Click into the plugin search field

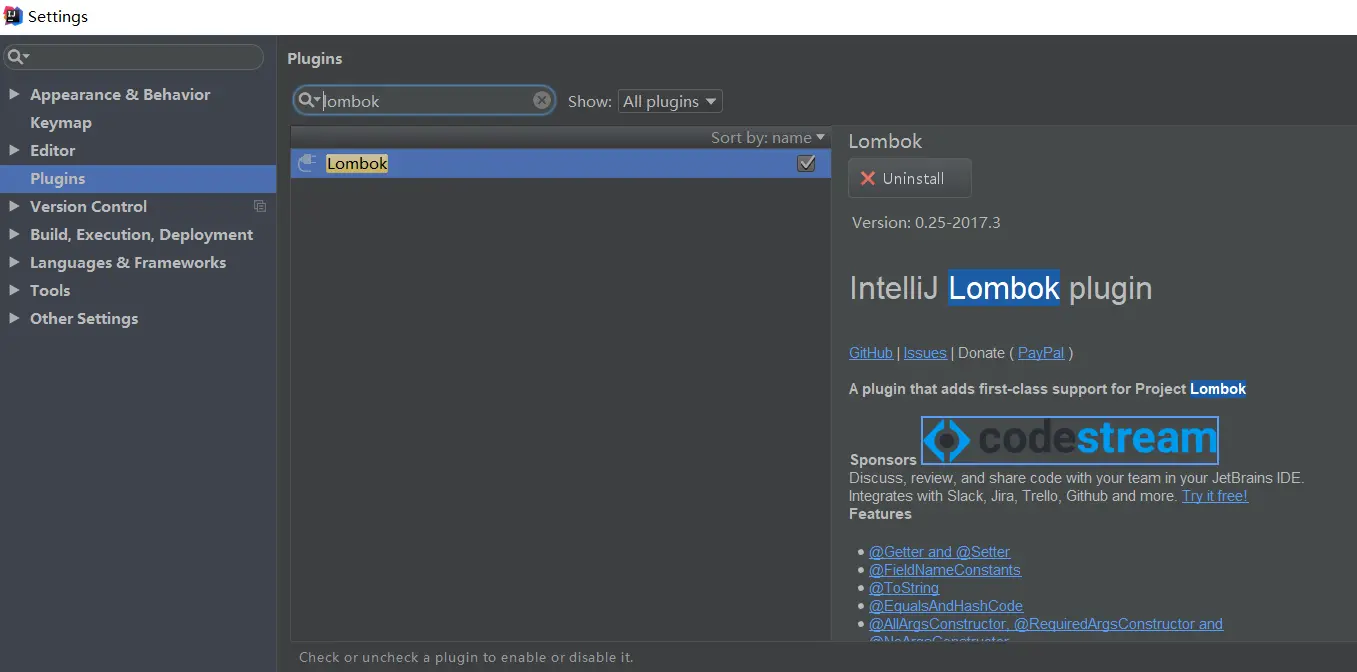point(425,101)
